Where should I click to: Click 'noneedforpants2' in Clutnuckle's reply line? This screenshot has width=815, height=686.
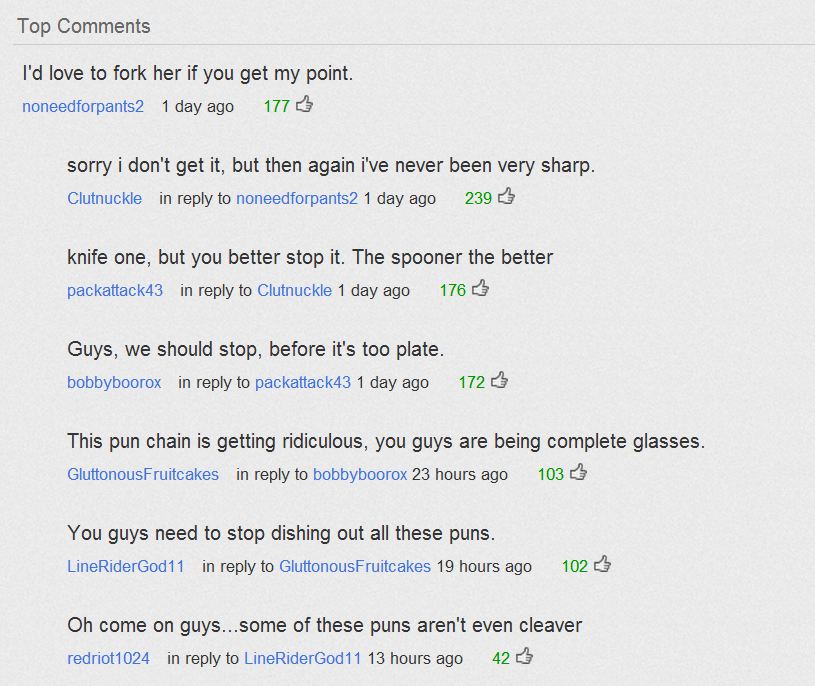click(x=297, y=198)
